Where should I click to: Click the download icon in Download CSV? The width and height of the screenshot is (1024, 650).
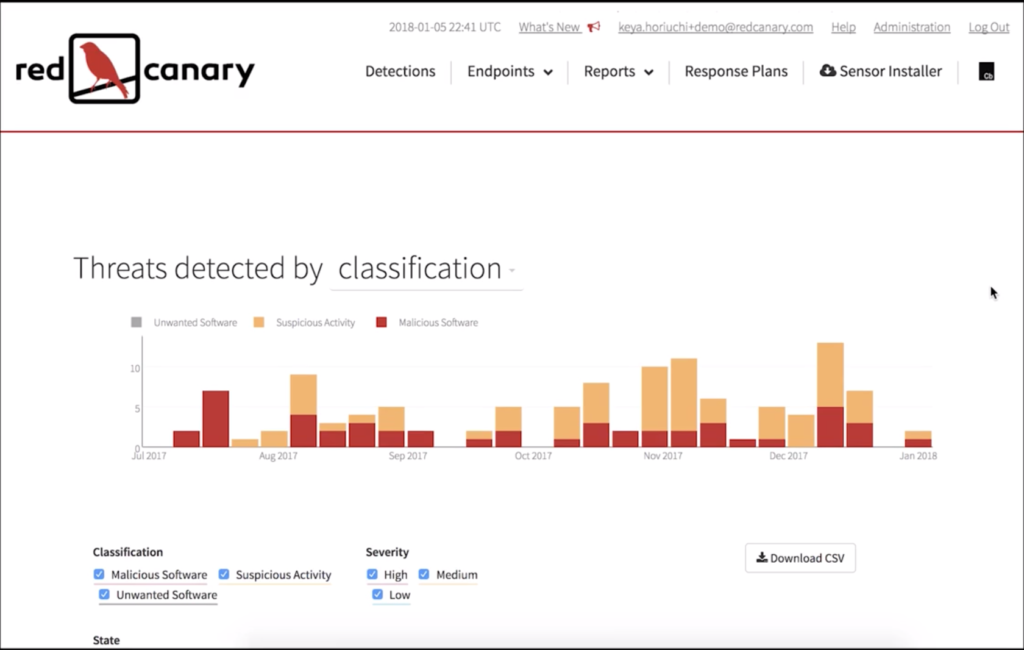[x=761, y=558]
